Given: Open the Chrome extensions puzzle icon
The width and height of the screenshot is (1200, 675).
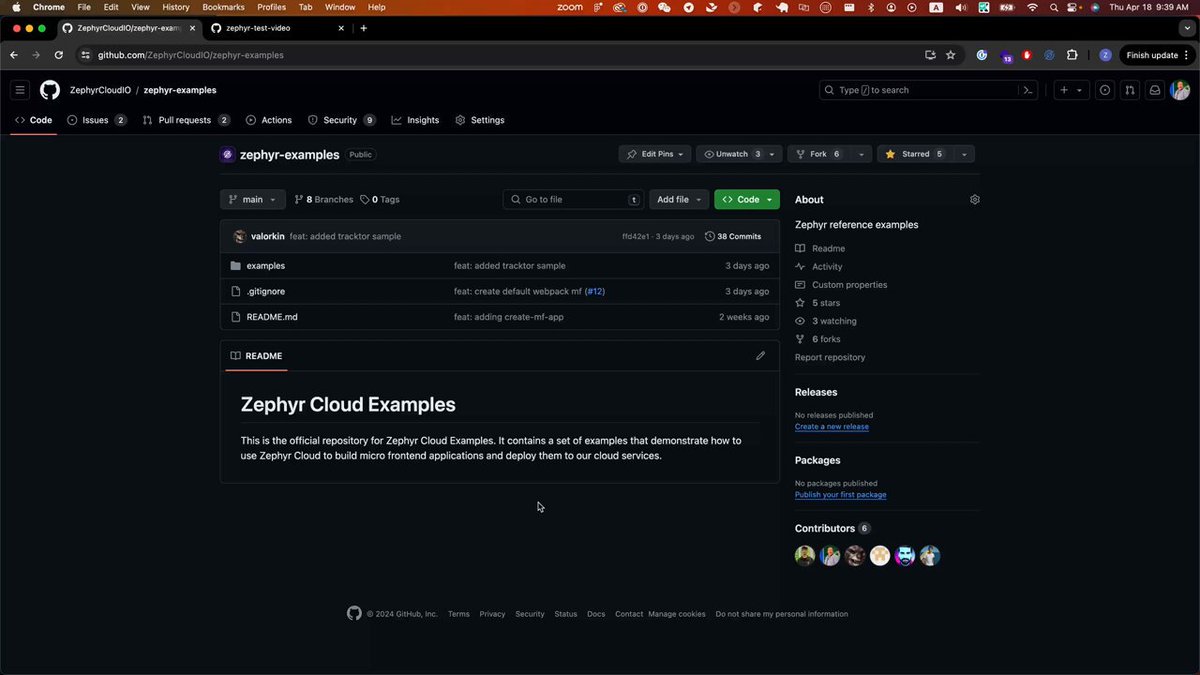Looking at the screenshot, I should [x=1072, y=55].
